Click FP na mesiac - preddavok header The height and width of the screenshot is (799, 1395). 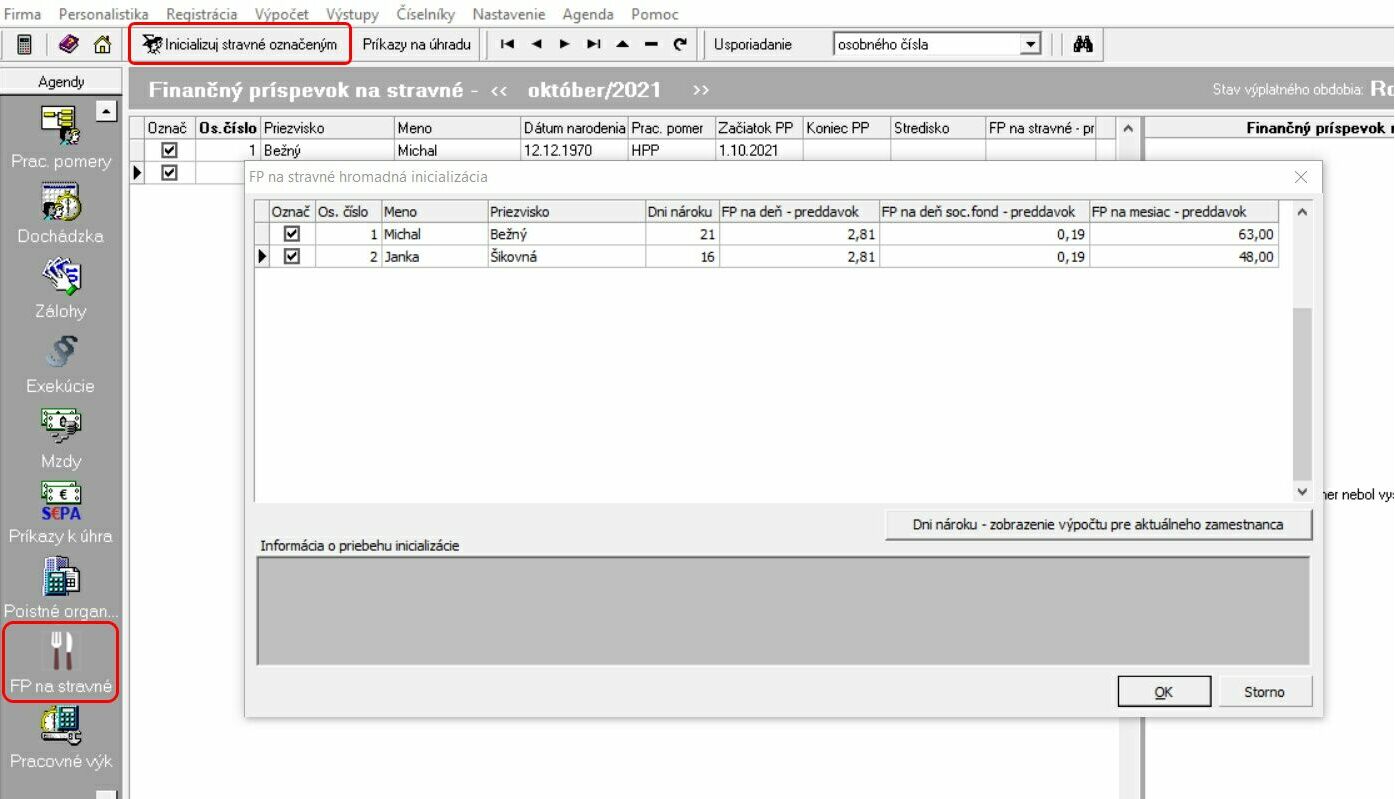pos(1183,212)
